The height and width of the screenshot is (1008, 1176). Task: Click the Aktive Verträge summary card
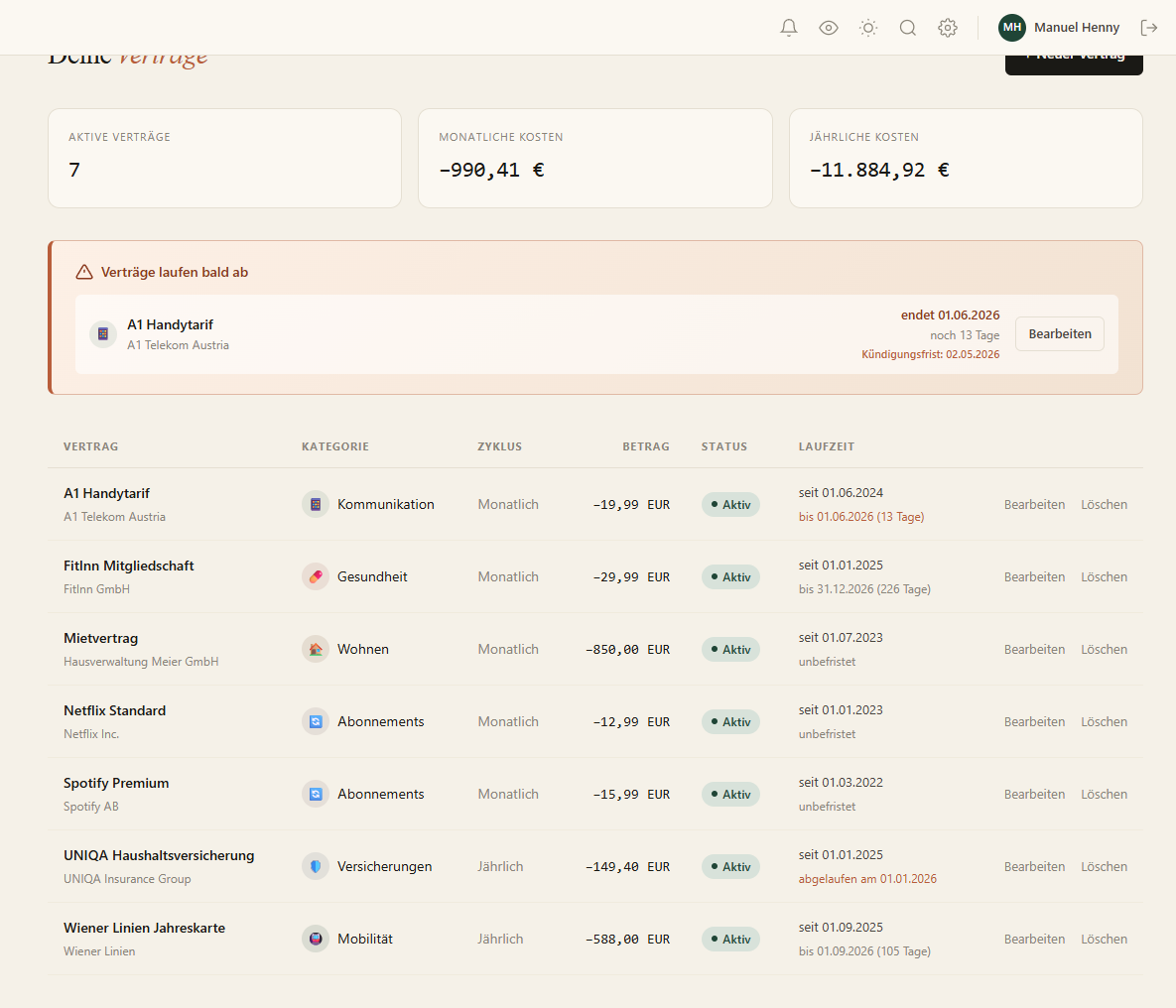click(224, 159)
